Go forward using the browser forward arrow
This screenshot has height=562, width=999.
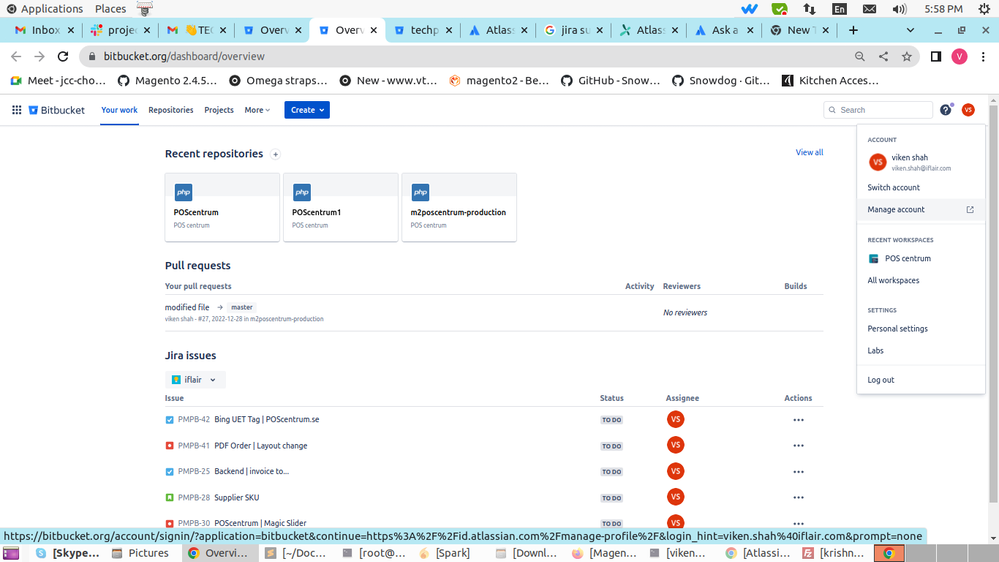pos(40,56)
